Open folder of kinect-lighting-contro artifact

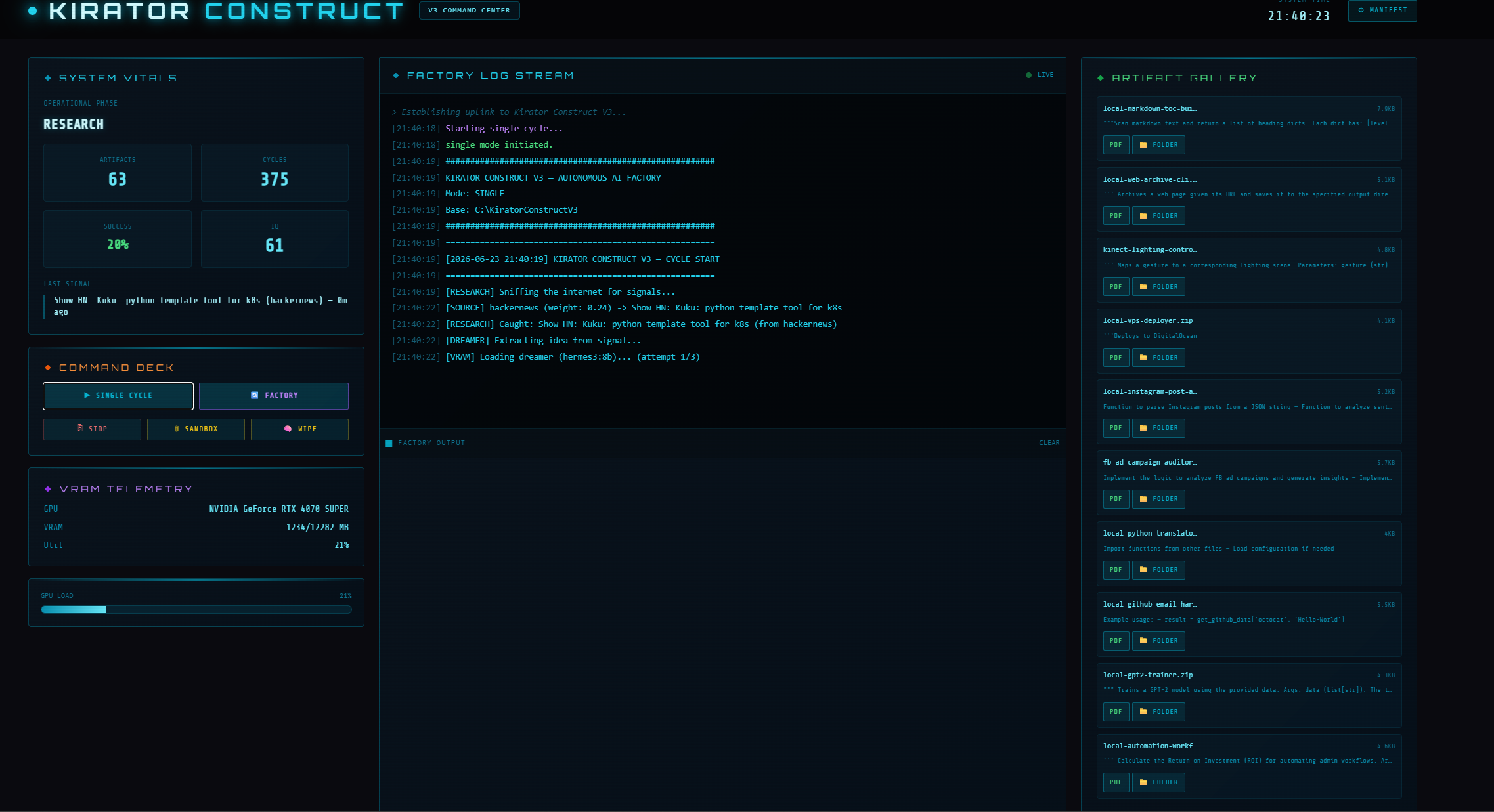tap(1158, 287)
